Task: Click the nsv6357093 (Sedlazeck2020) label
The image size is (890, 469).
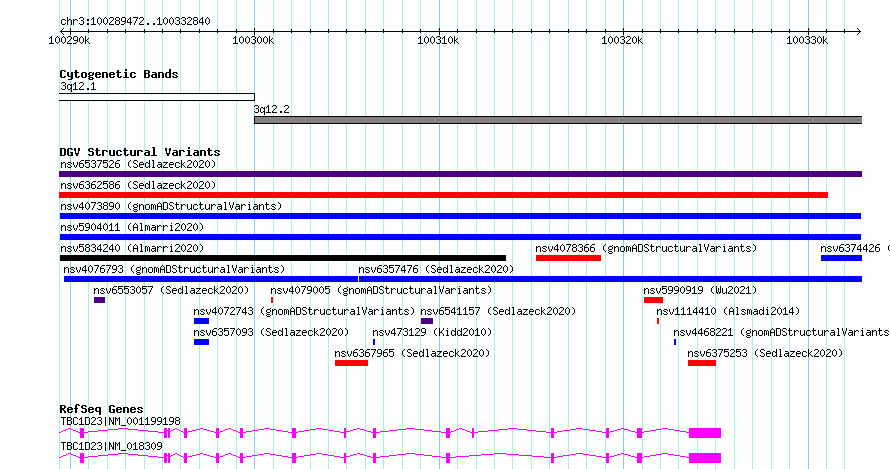Action: (271, 332)
